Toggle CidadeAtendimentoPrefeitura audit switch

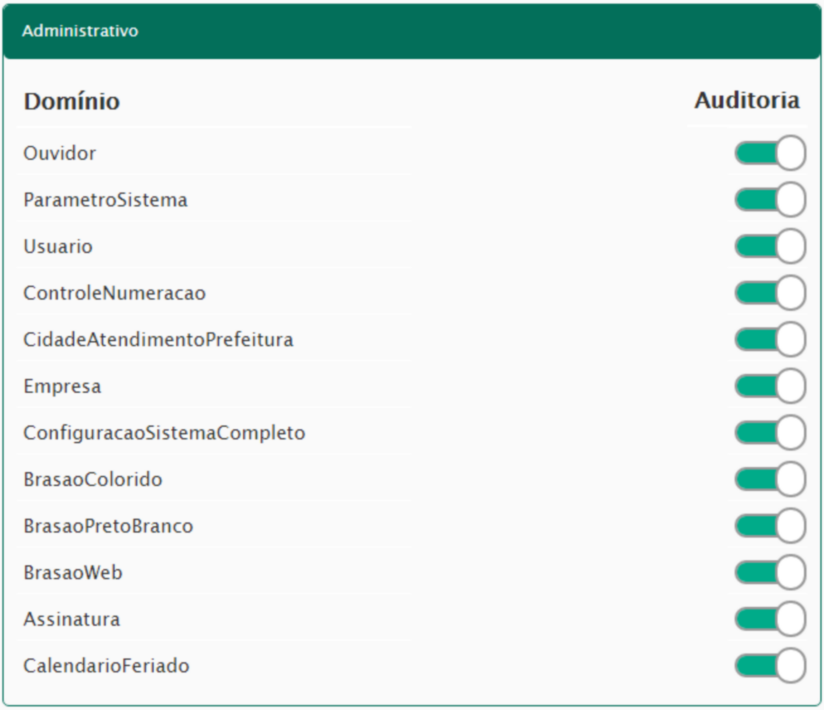pos(769,339)
